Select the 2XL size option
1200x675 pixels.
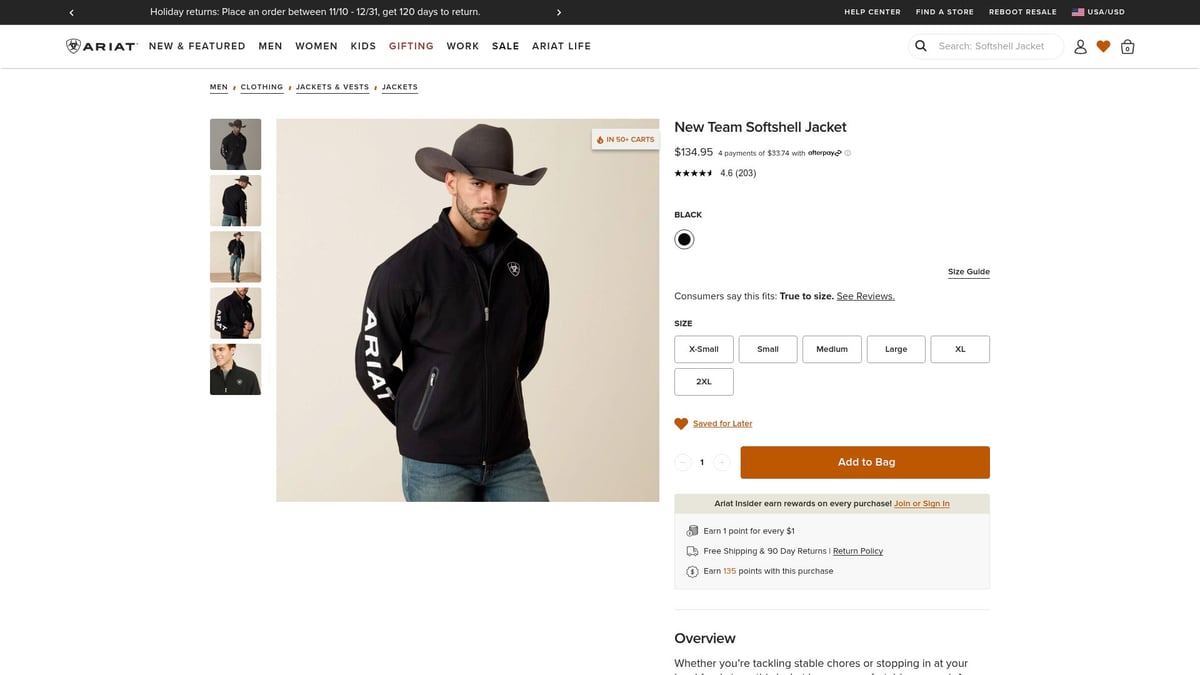703,381
